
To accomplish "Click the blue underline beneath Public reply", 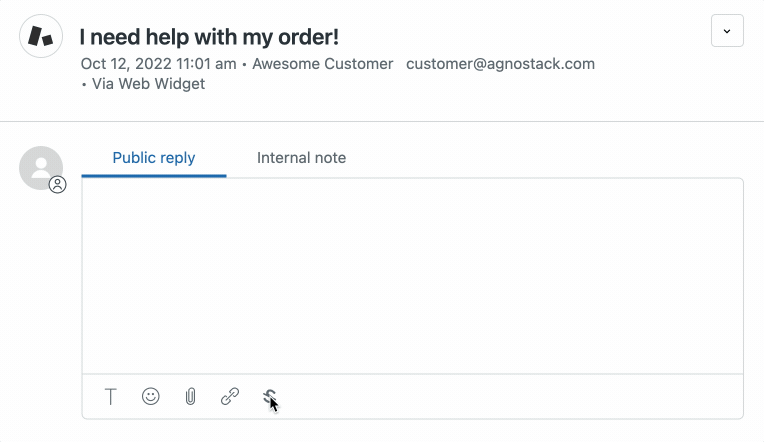I will coord(154,176).
